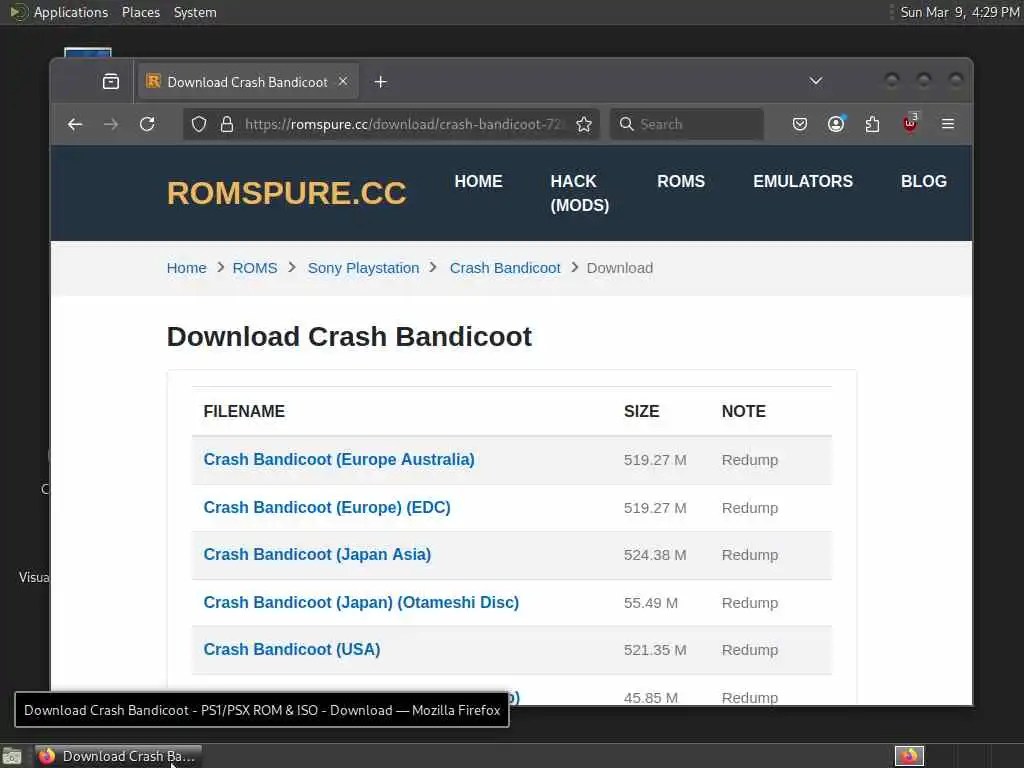Follow the Crash Bandicoot breadcrumb
The height and width of the screenshot is (768, 1024).
[505, 268]
